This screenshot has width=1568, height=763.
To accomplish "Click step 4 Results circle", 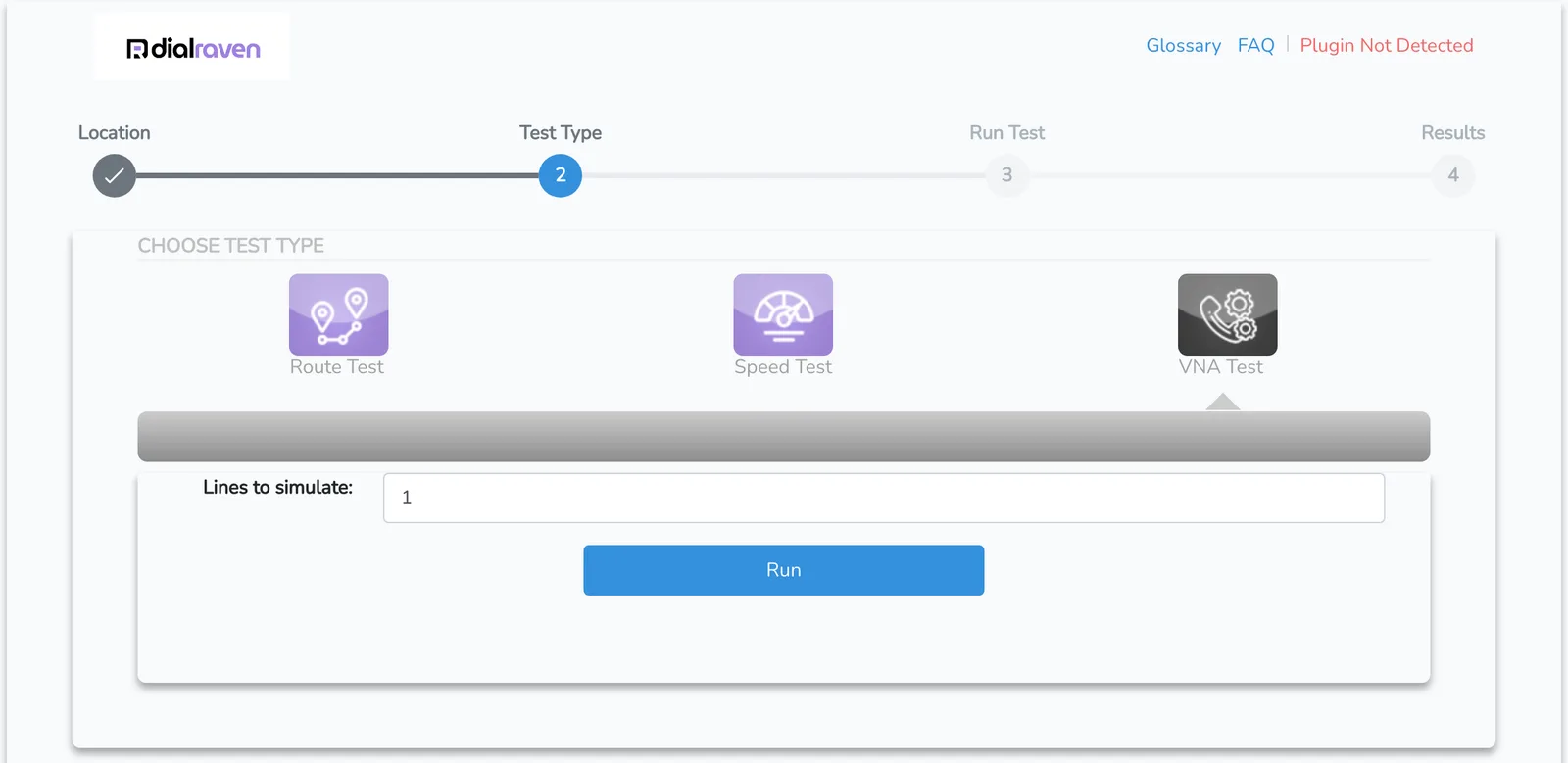I will tap(1453, 175).
